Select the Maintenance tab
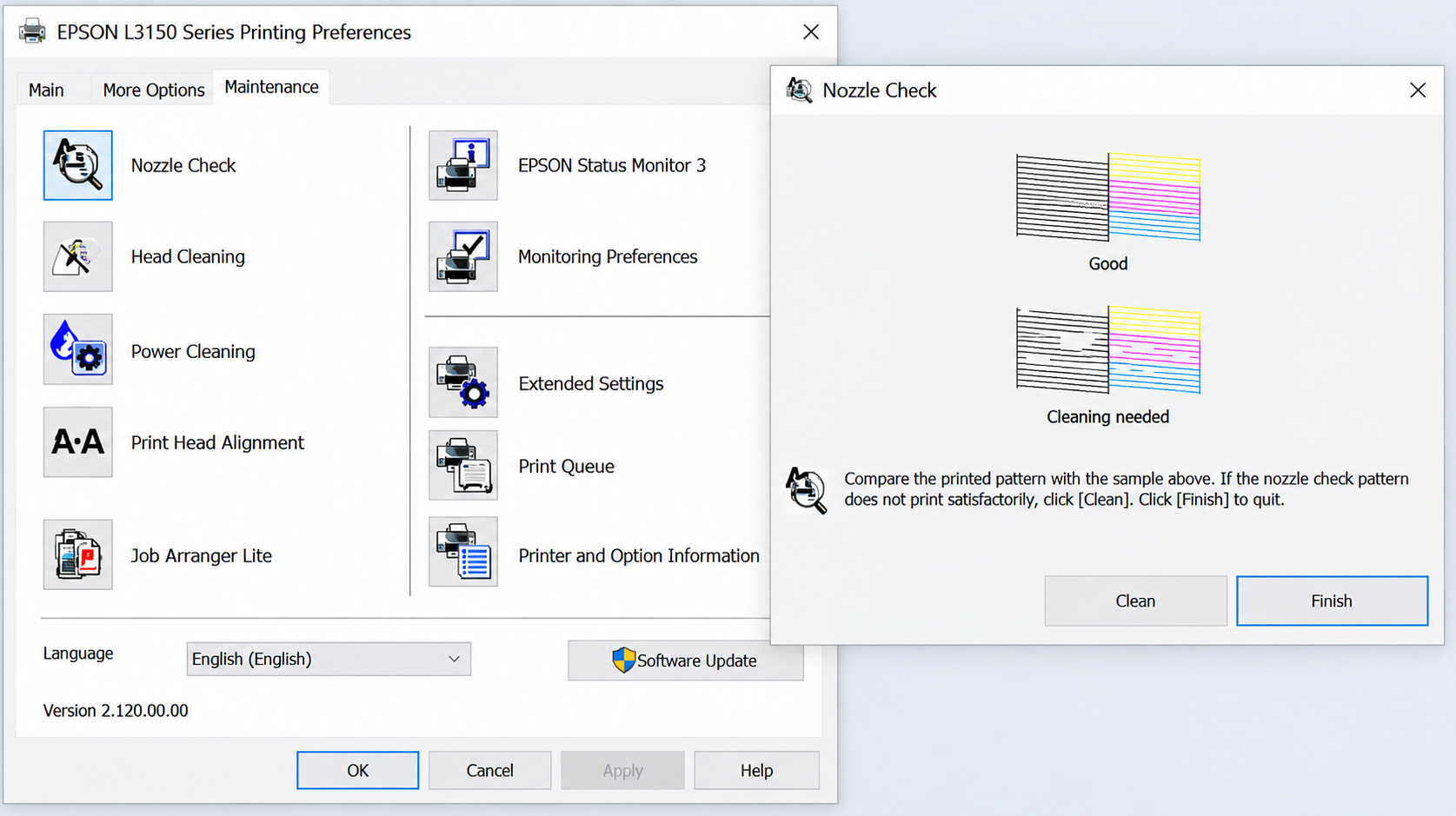 (x=271, y=87)
